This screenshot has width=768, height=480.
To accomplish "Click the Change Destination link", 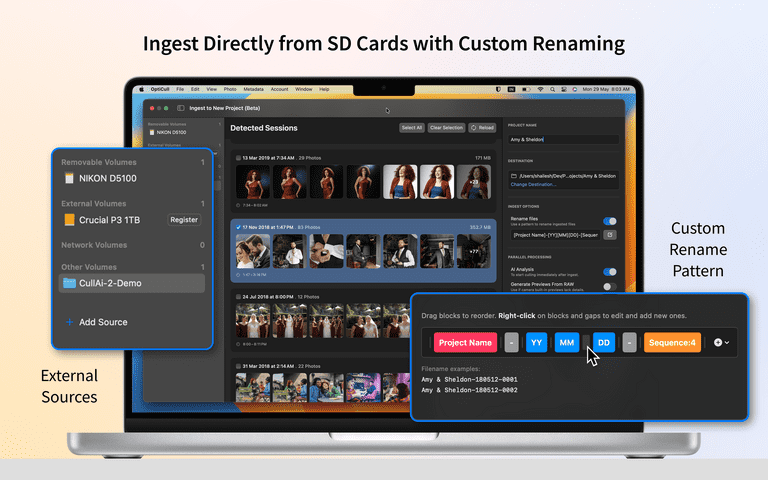I will 533,185.
